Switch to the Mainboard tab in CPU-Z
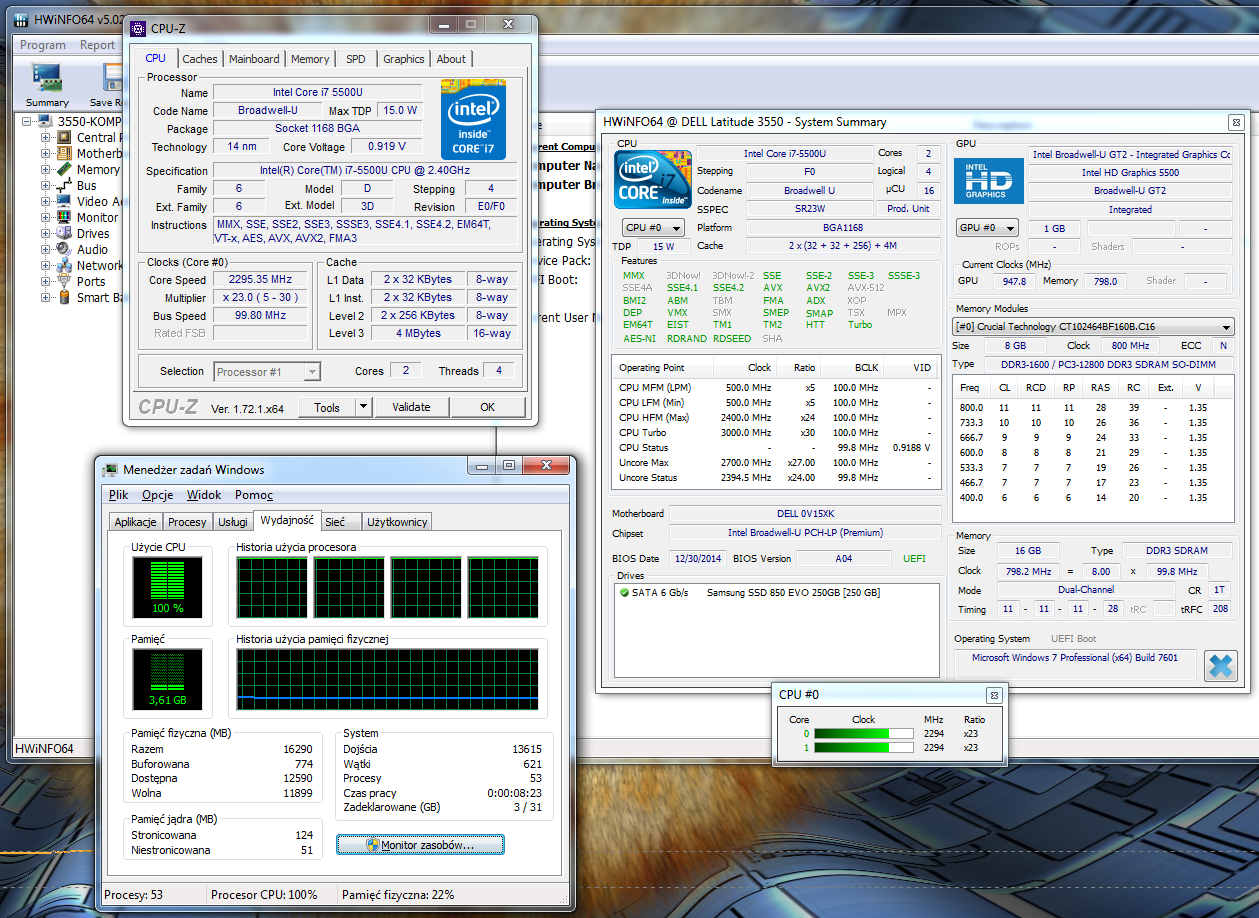This screenshot has width=1259, height=918. pyautogui.click(x=255, y=59)
